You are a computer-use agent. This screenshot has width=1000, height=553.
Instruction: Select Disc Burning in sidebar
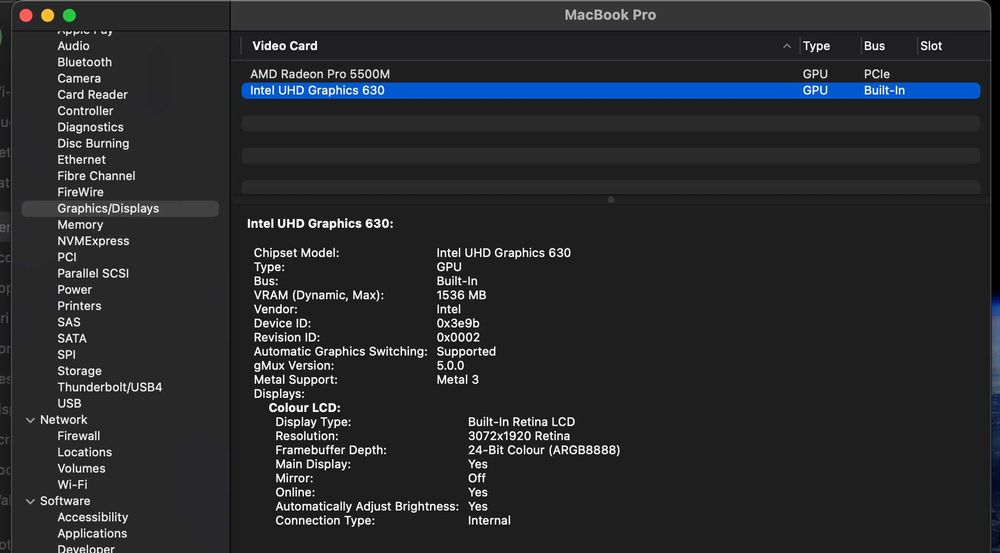[93, 144]
